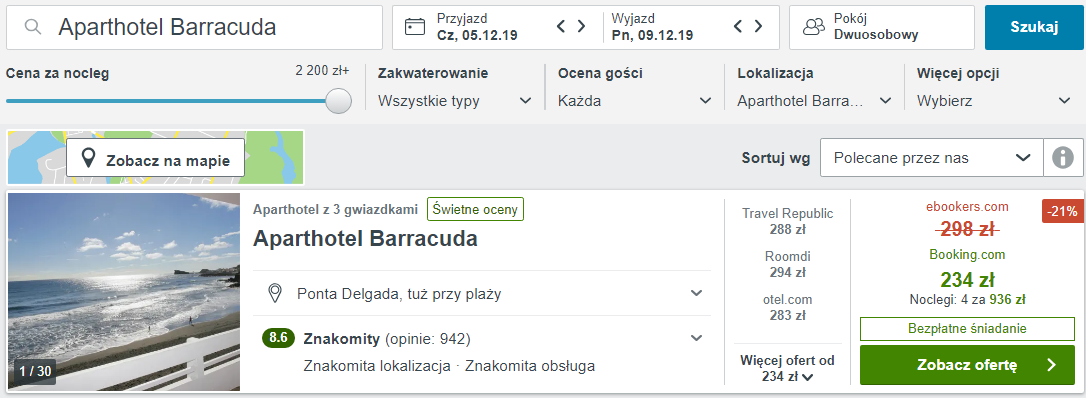Click the map pin on Zobacz na mapie
The image size is (1086, 398).
(88, 160)
